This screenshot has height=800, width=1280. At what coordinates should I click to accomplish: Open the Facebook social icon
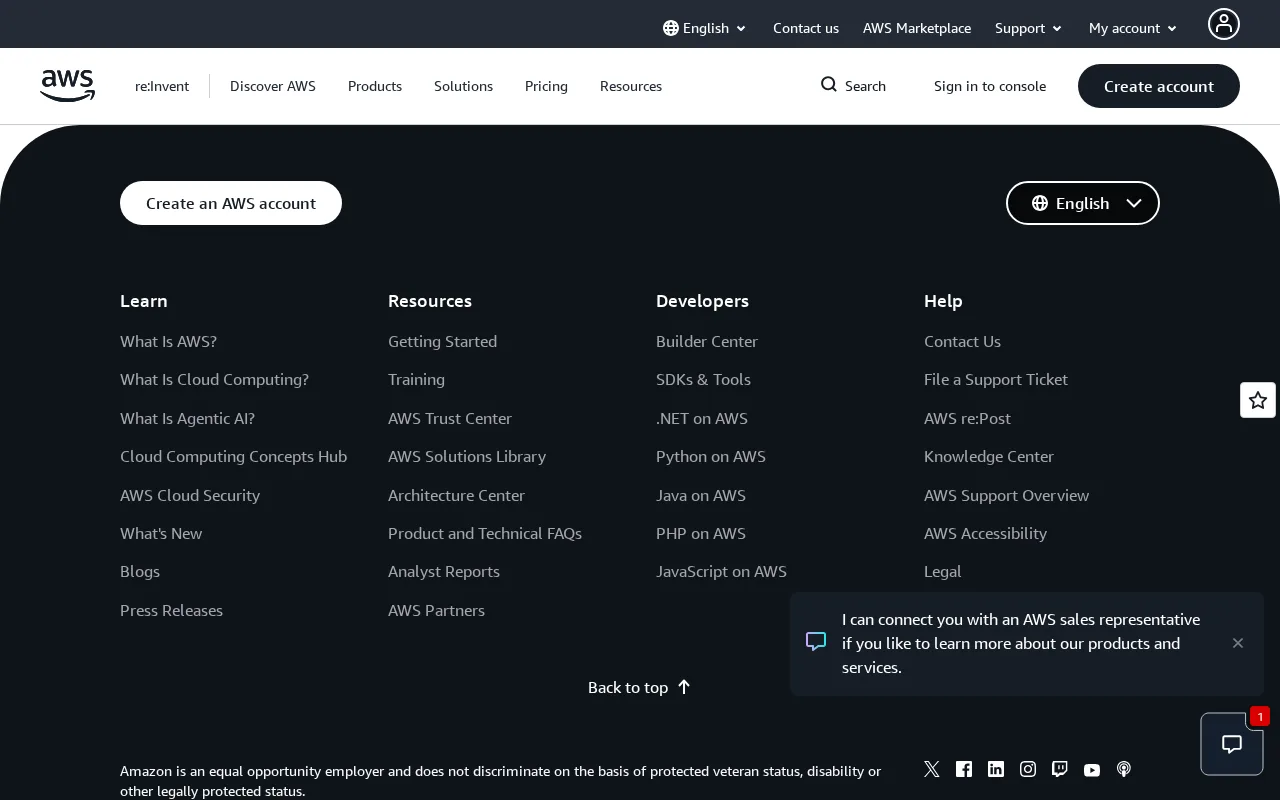pyautogui.click(x=964, y=769)
